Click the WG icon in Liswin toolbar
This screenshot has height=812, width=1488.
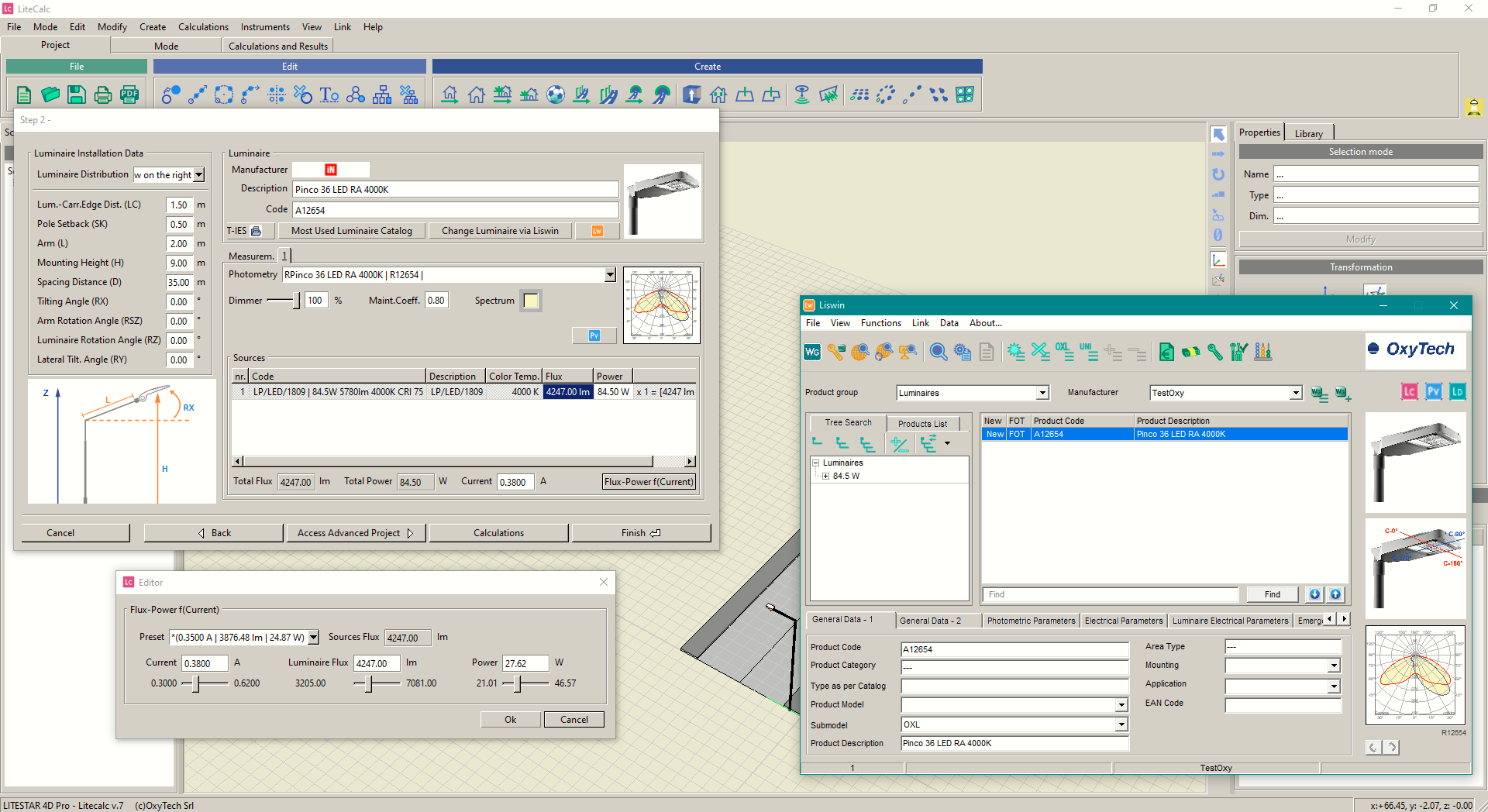click(x=812, y=352)
